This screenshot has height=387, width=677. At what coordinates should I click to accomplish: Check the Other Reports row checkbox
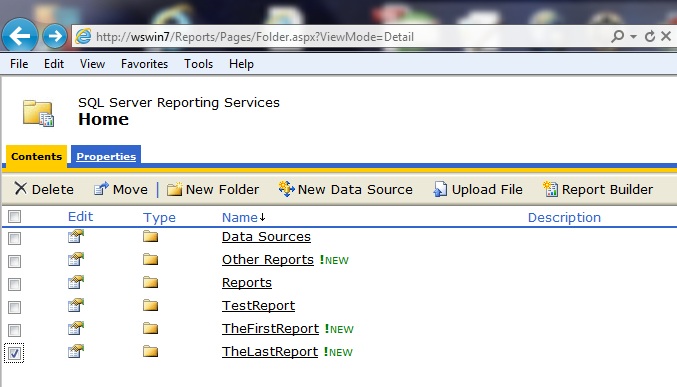[x=14, y=261]
